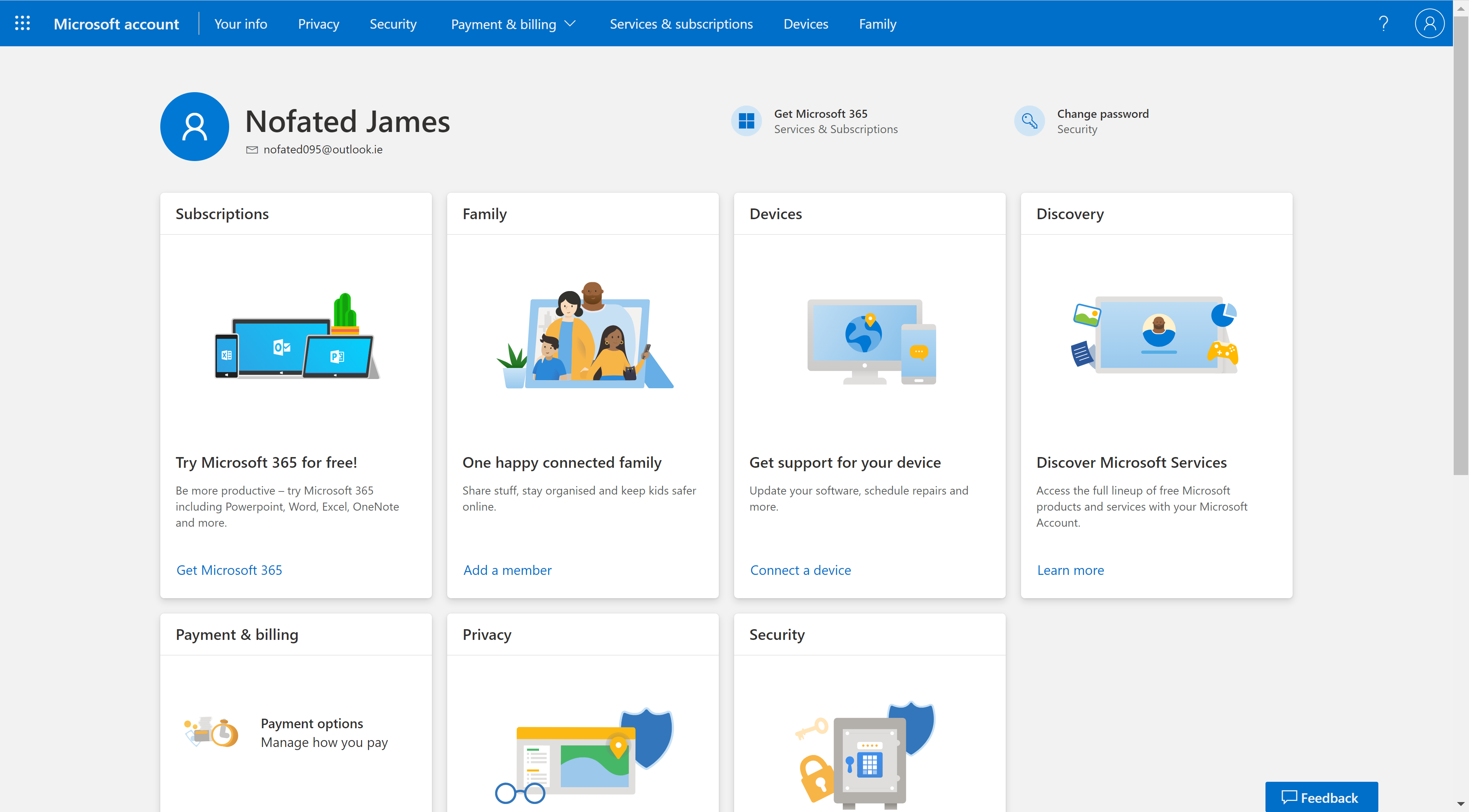Click the Feedback speech bubble icon

(1289, 797)
